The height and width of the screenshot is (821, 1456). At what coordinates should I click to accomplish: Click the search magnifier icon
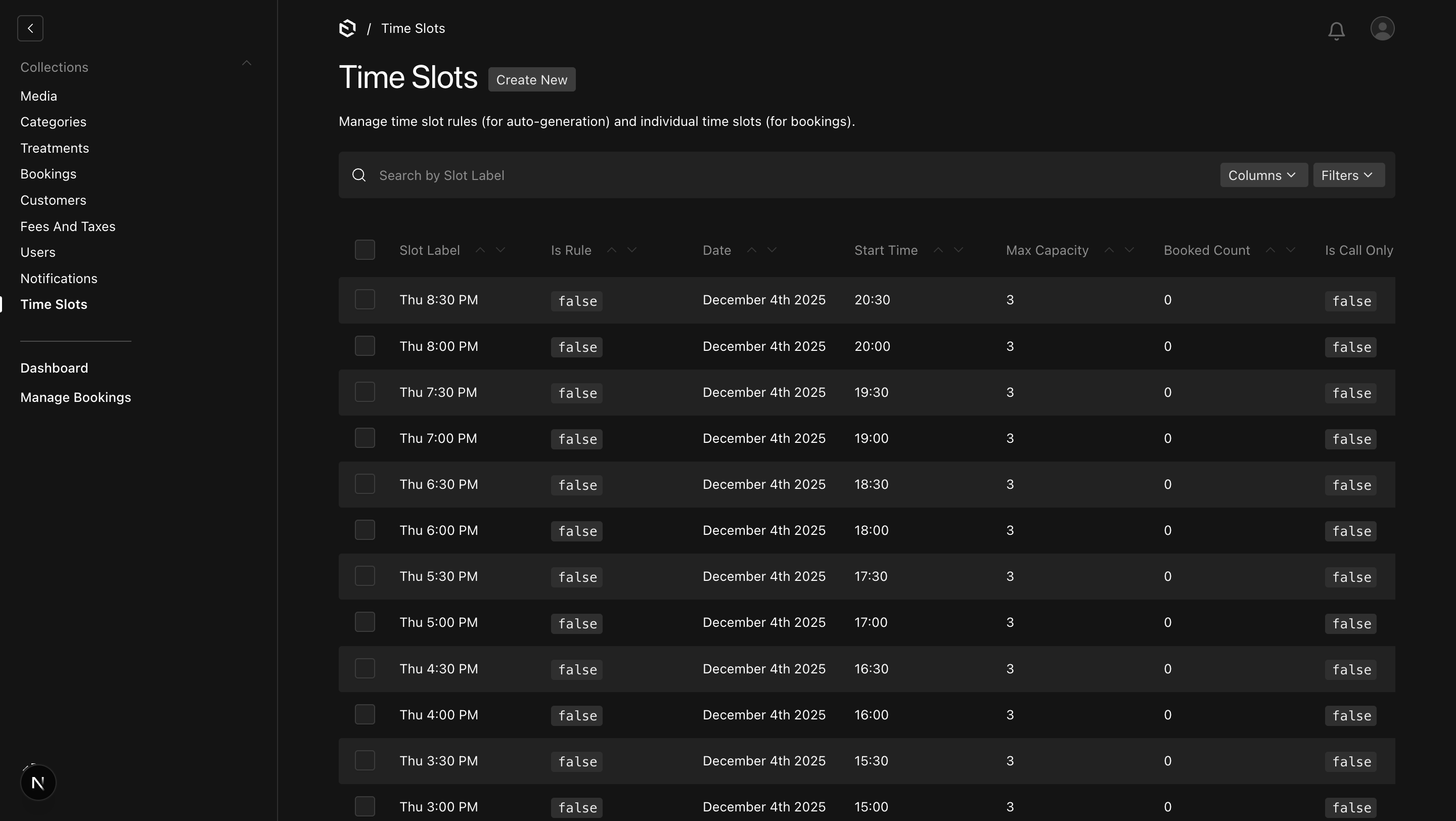tap(359, 175)
